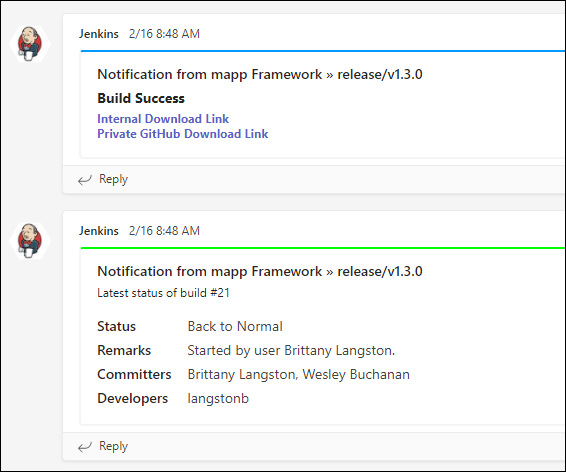Open the Internal Download Link
The image size is (566, 472).
click(x=163, y=119)
